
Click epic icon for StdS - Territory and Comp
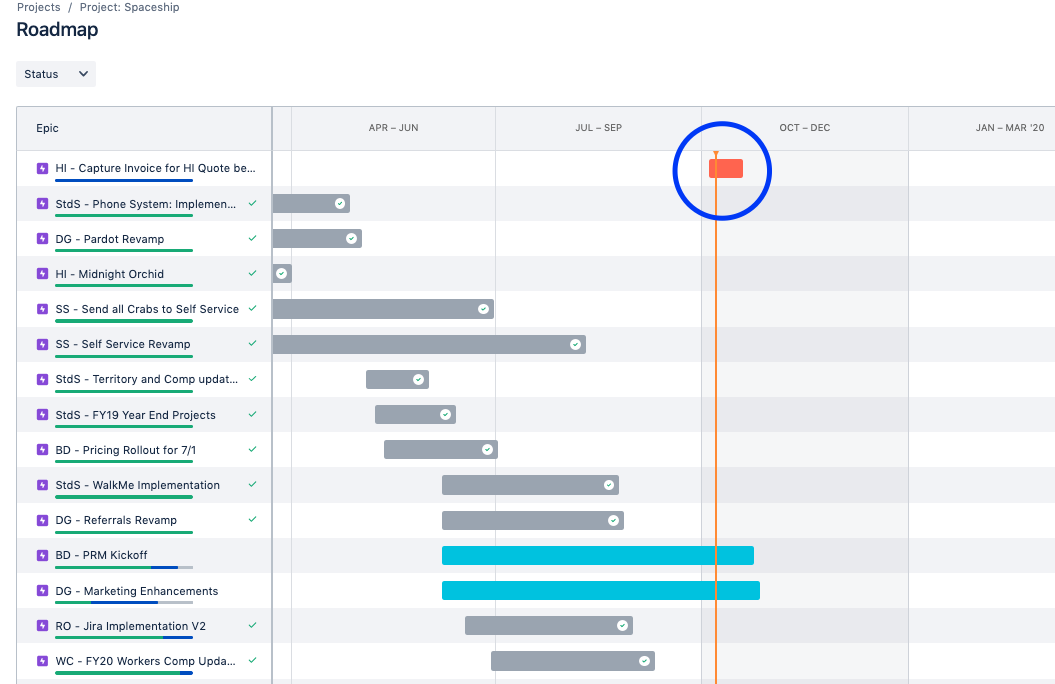pyautogui.click(x=42, y=379)
